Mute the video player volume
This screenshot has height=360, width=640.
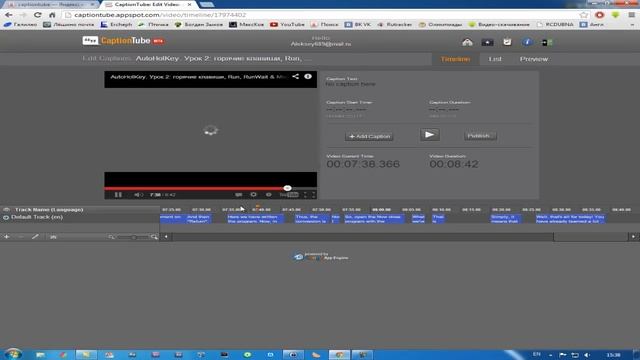pyautogui.click(x=138, y=195)
